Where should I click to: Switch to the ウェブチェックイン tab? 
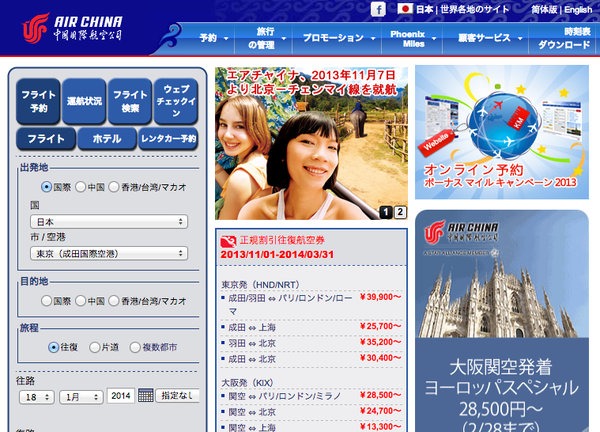pos(176,101)
